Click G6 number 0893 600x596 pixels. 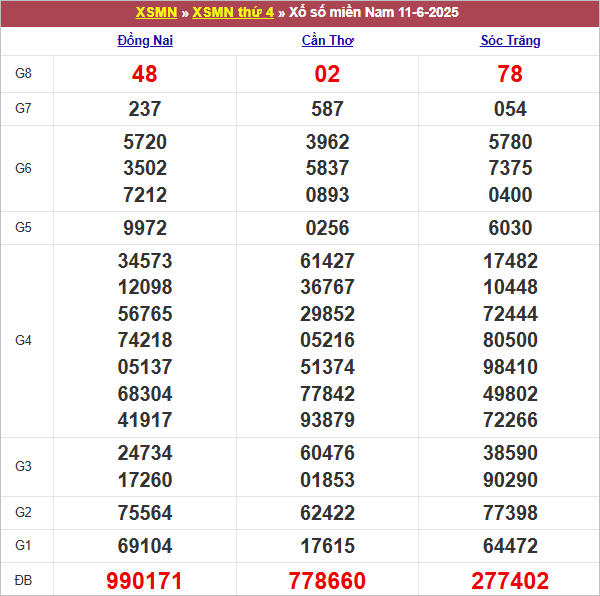point(327,195)
